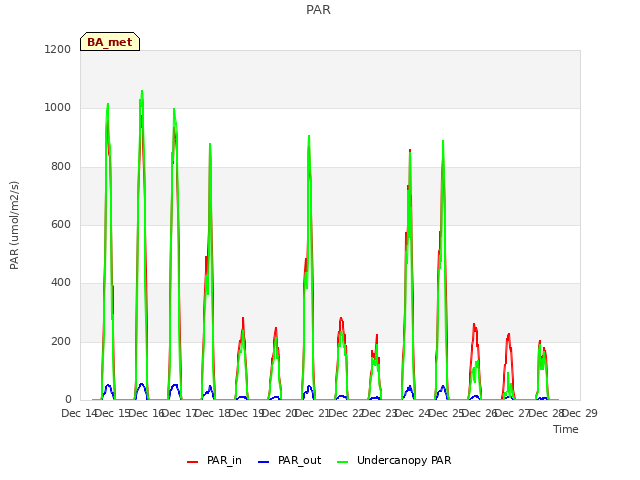This screenshot has width=640, height=480.
Task: Click the 400 y-axis tick label
Action: [61, 282]
